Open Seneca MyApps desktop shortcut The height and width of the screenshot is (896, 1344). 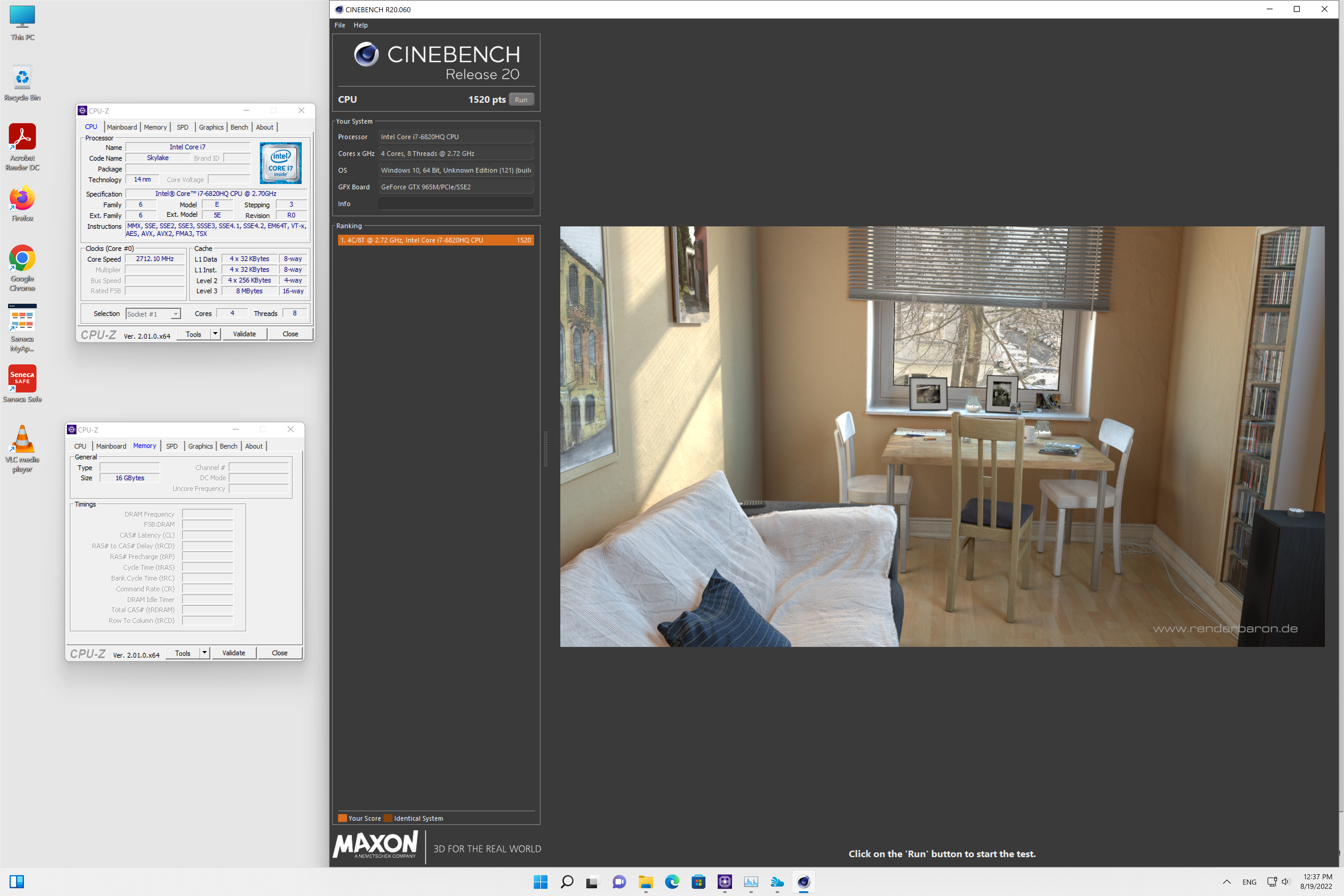pyautogui.click(x=22, y=328)
